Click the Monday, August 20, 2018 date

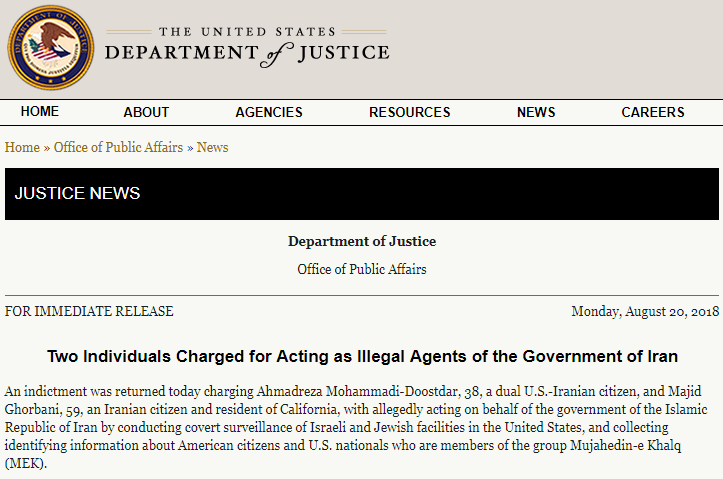click(645, 311)
